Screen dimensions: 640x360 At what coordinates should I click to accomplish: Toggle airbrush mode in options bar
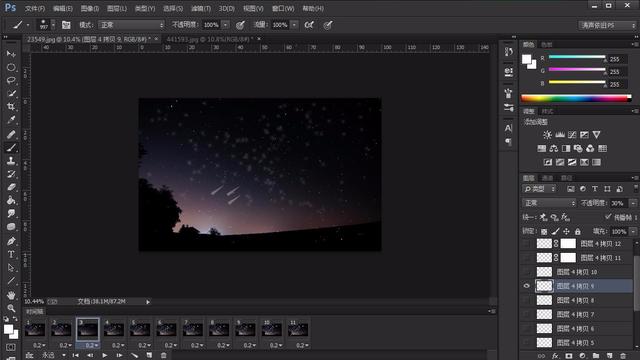pos(309,25)
